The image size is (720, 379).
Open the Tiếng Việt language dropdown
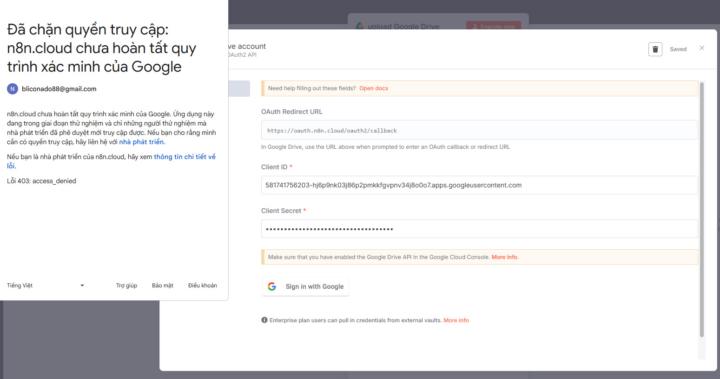coord(45,285)
